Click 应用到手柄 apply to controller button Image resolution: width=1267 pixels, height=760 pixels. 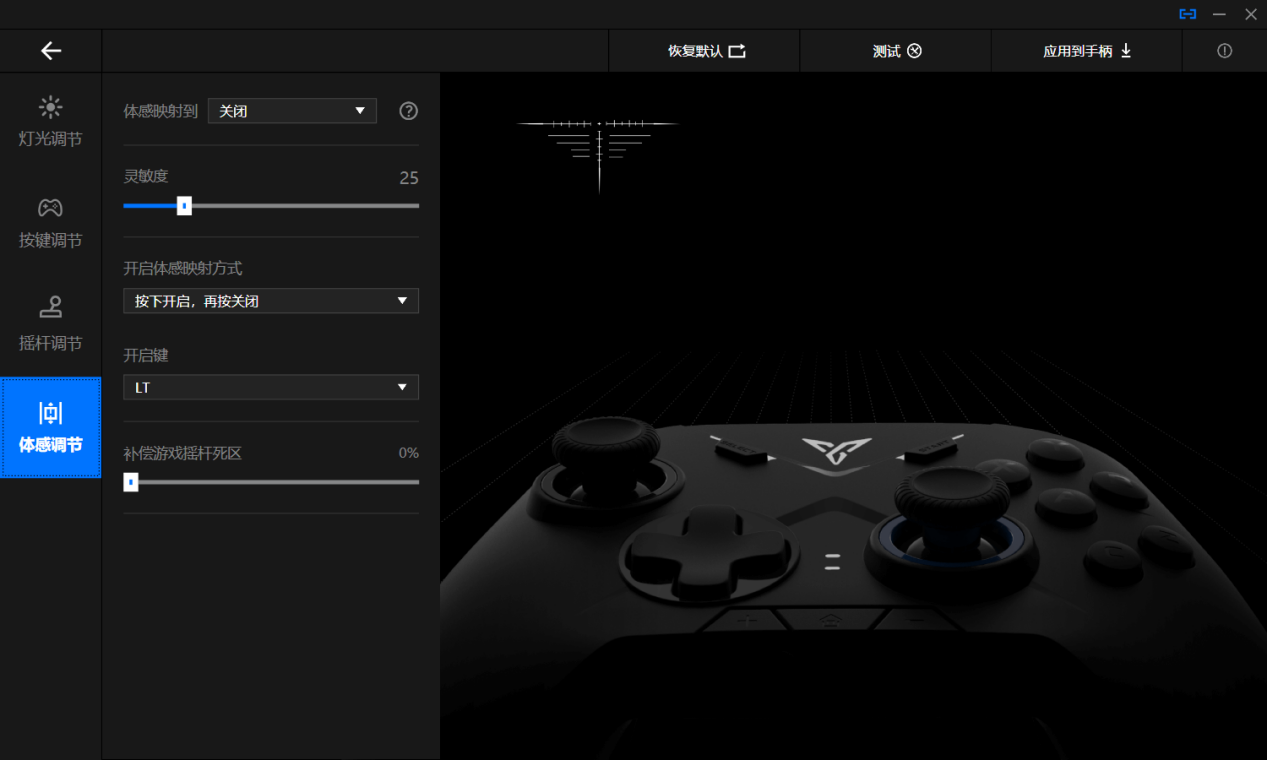(1087, 51)
